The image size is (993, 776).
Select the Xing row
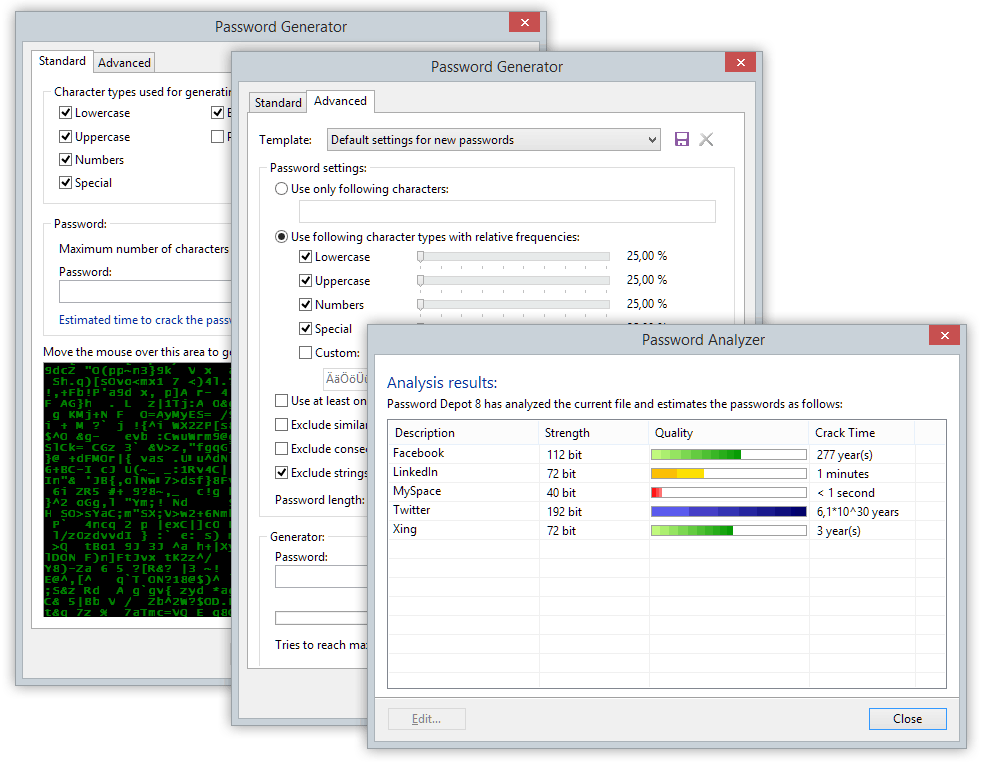[x=667, y=530]
